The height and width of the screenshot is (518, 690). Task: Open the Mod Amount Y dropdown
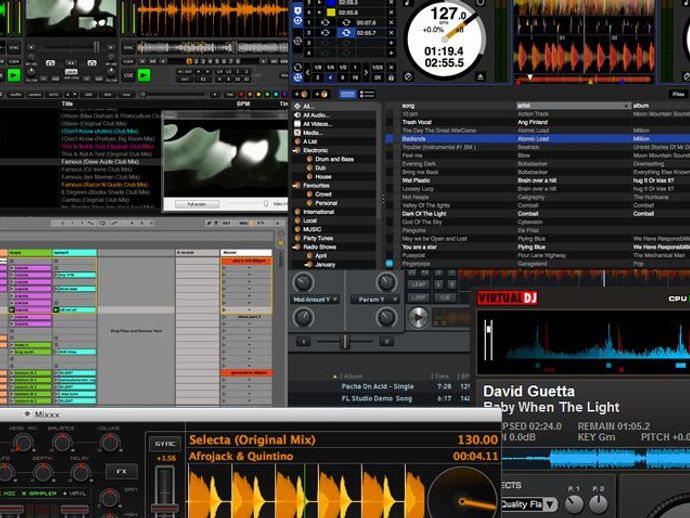[315, 299]
